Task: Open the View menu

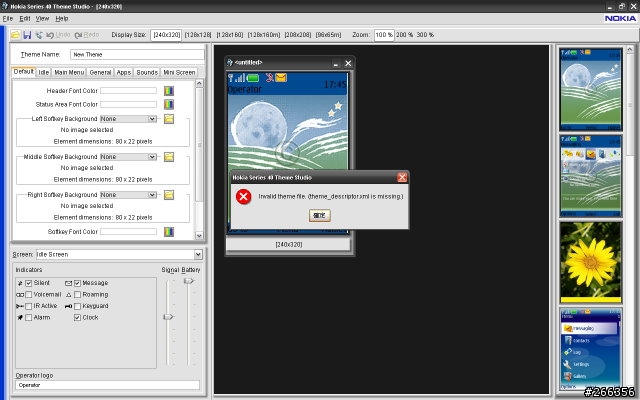Action: tap(42, 18)
